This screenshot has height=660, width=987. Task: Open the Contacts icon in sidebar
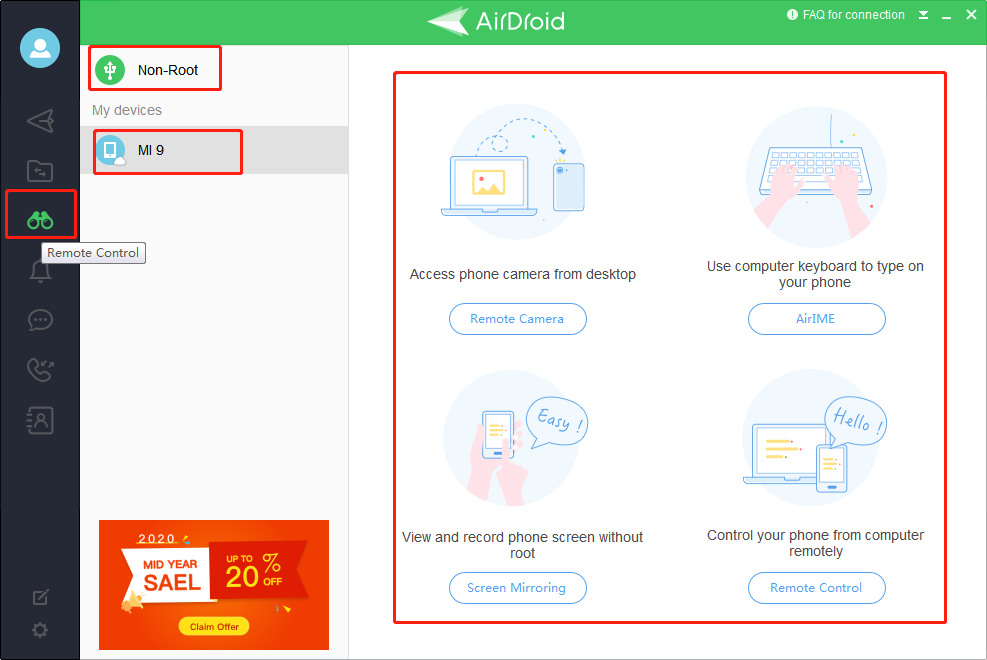(40, 421)
